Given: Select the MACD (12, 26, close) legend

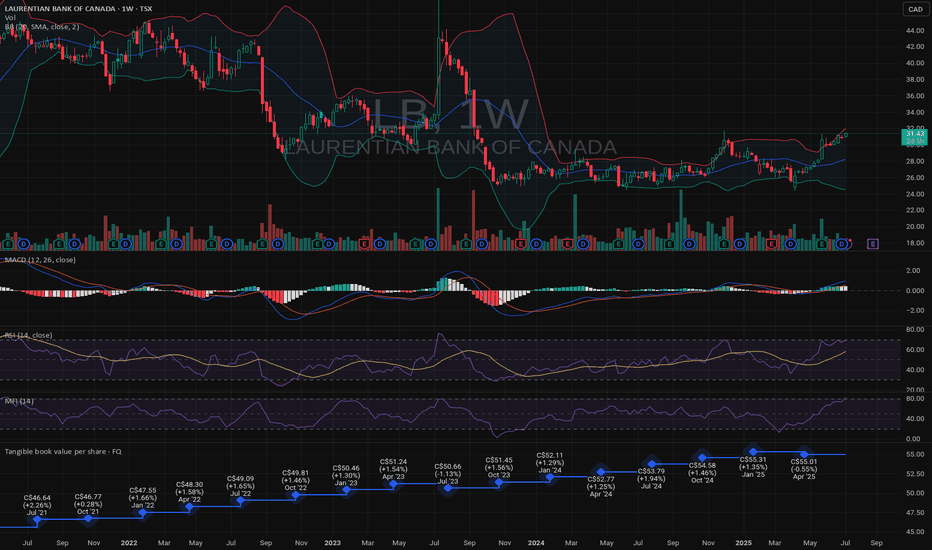Looking at the screenshot, I should [40, 260].
